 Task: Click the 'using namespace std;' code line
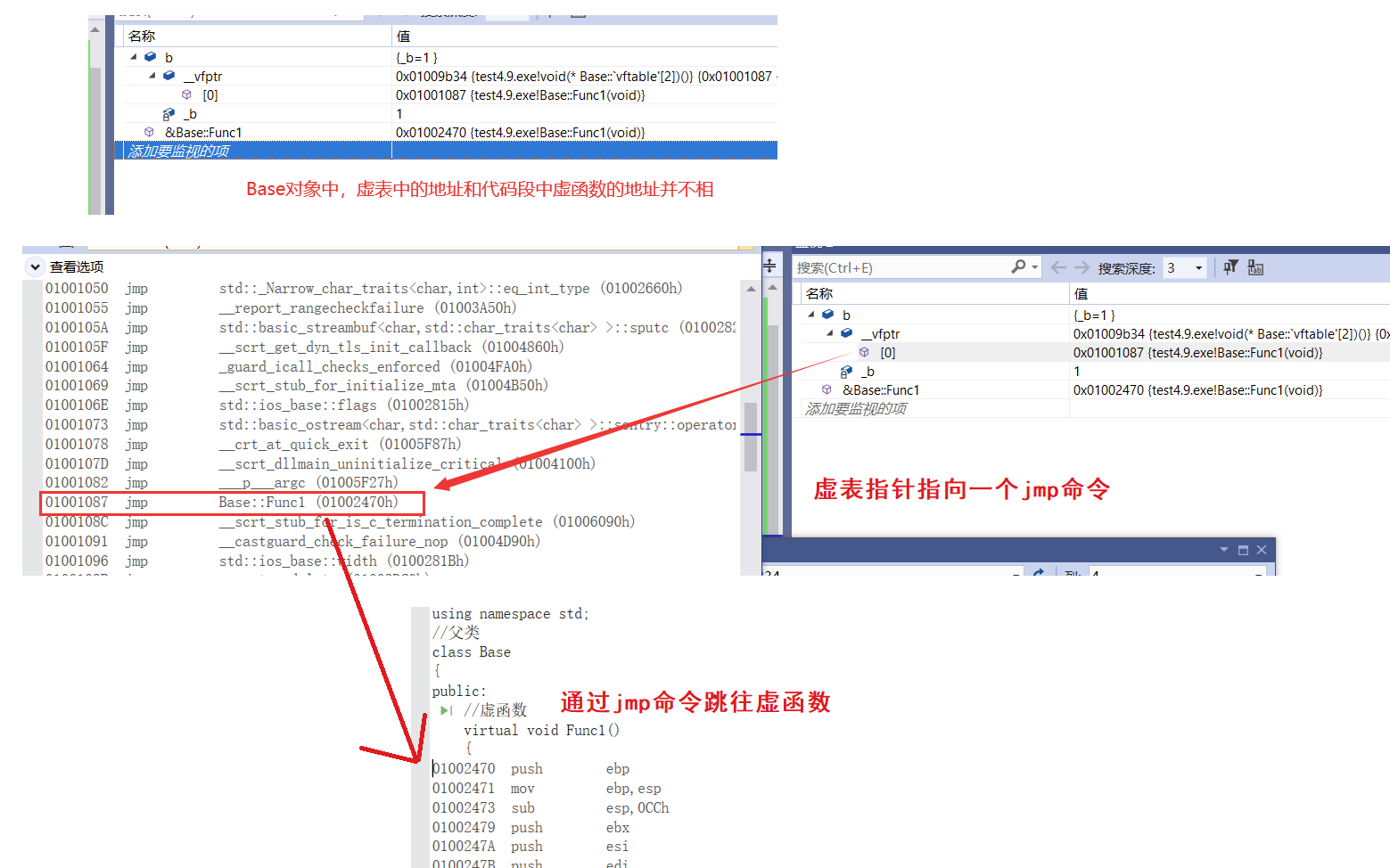click(510, 614)
